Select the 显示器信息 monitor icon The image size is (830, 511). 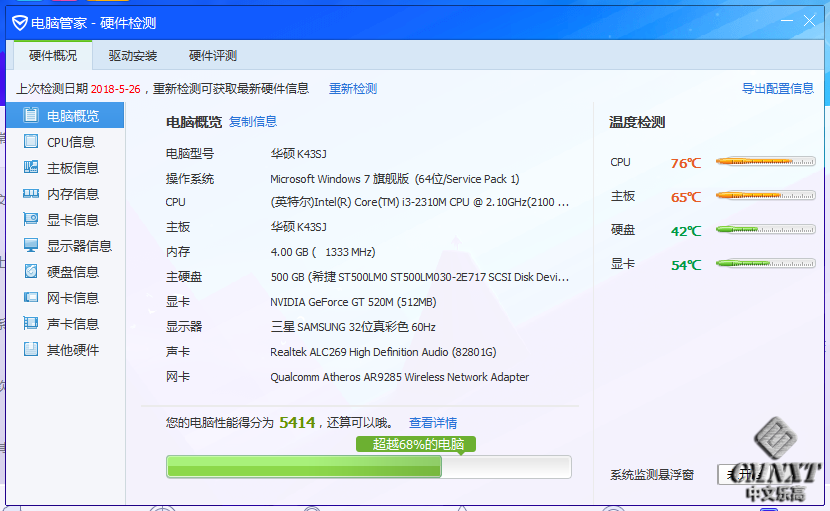pyautogui.click(x=31, y=246)
